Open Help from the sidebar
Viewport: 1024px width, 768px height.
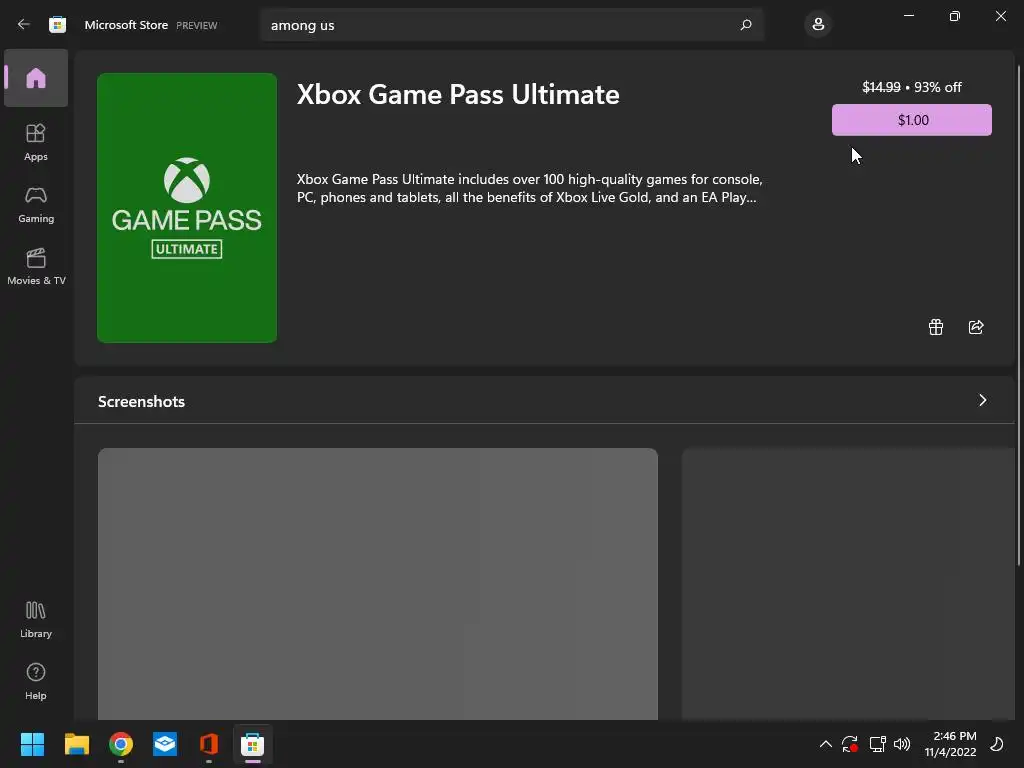pyautogui.click(x=36, y=682)
